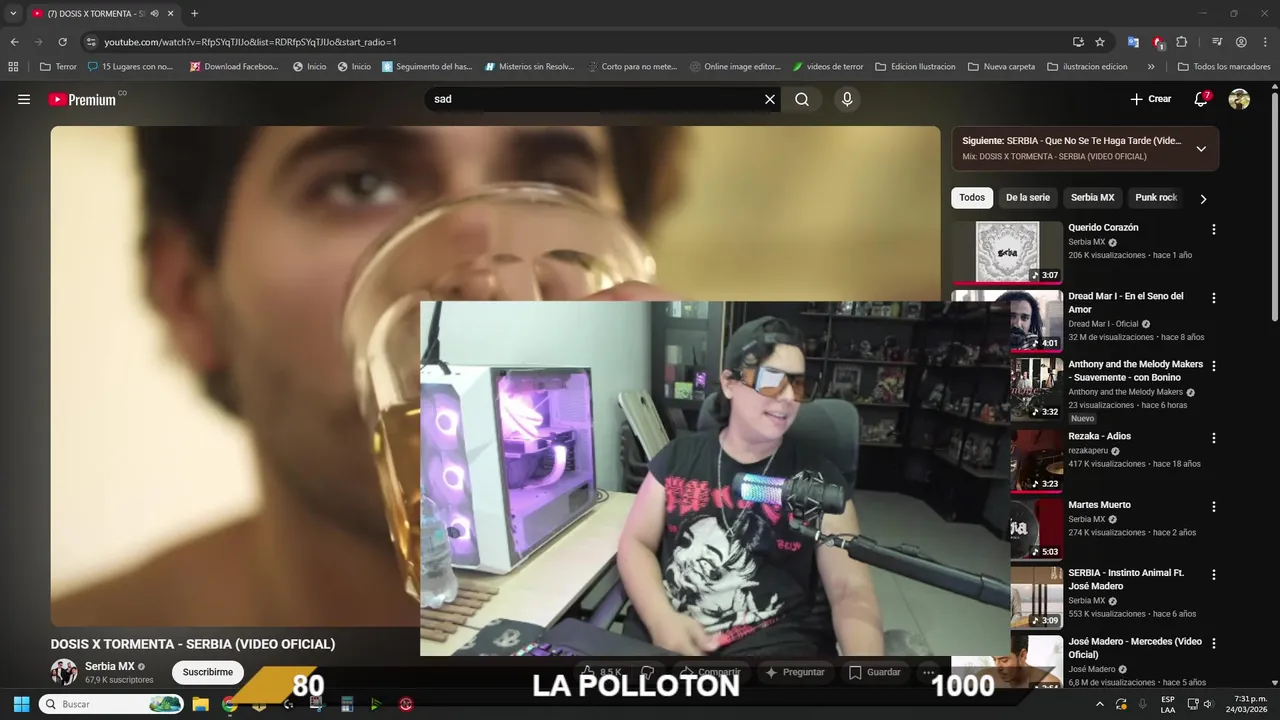Show hidden system tray icons
Image resolution: width=1280 pixels, height=720 pixels.
(x=1100, y=704)
